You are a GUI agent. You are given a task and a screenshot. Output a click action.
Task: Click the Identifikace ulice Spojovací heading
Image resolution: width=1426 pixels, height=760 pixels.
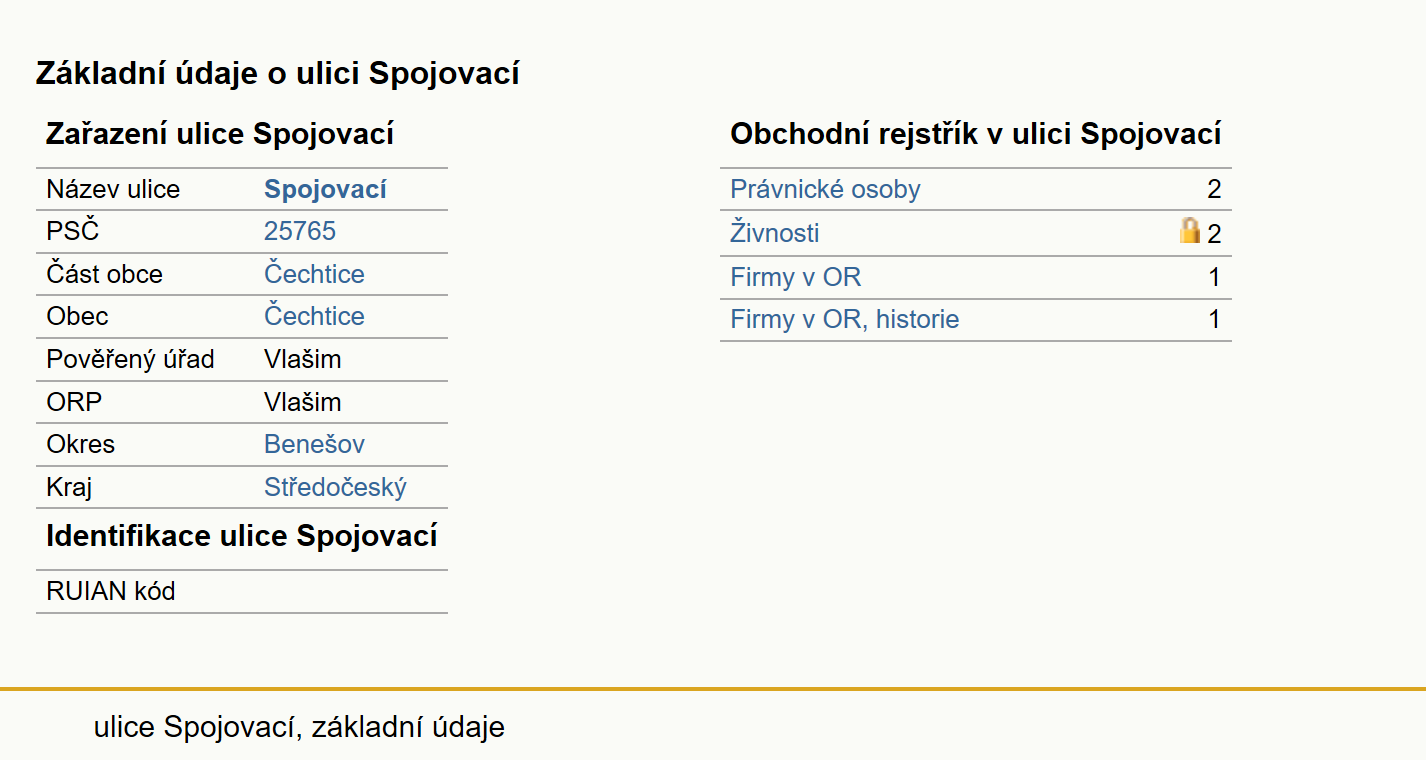pyautogui.click(x=242, y=535)
